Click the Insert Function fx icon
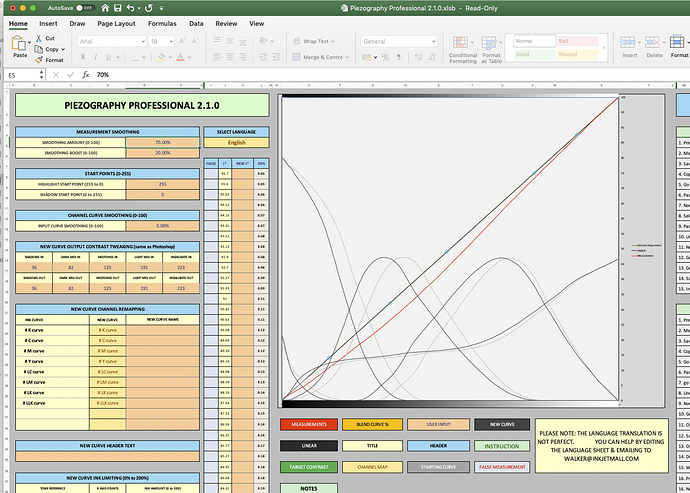690x493 pixels. click(86, 75)
